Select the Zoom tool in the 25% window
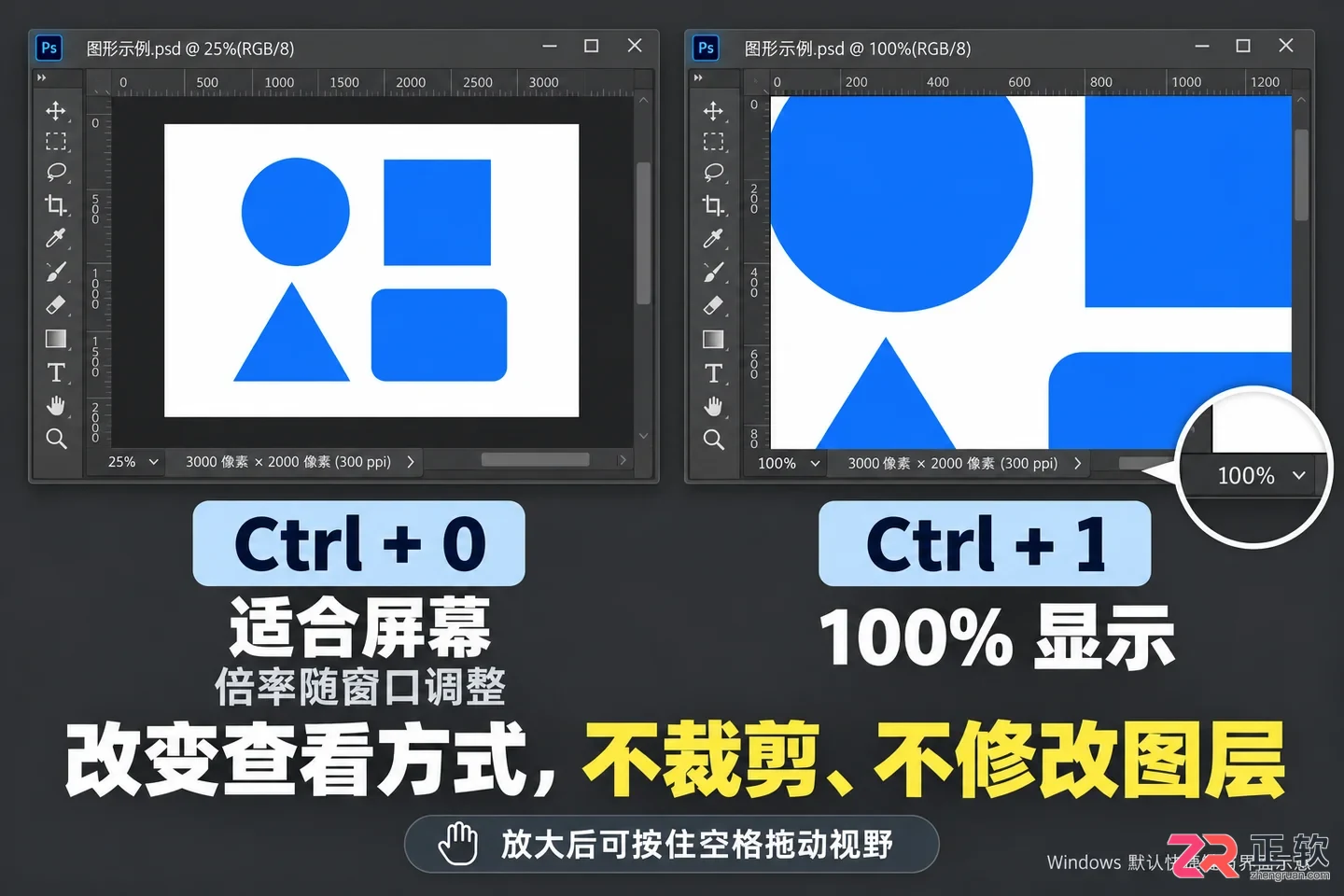The height and width of the screenshot is (896, 1344). pos(56,439)
